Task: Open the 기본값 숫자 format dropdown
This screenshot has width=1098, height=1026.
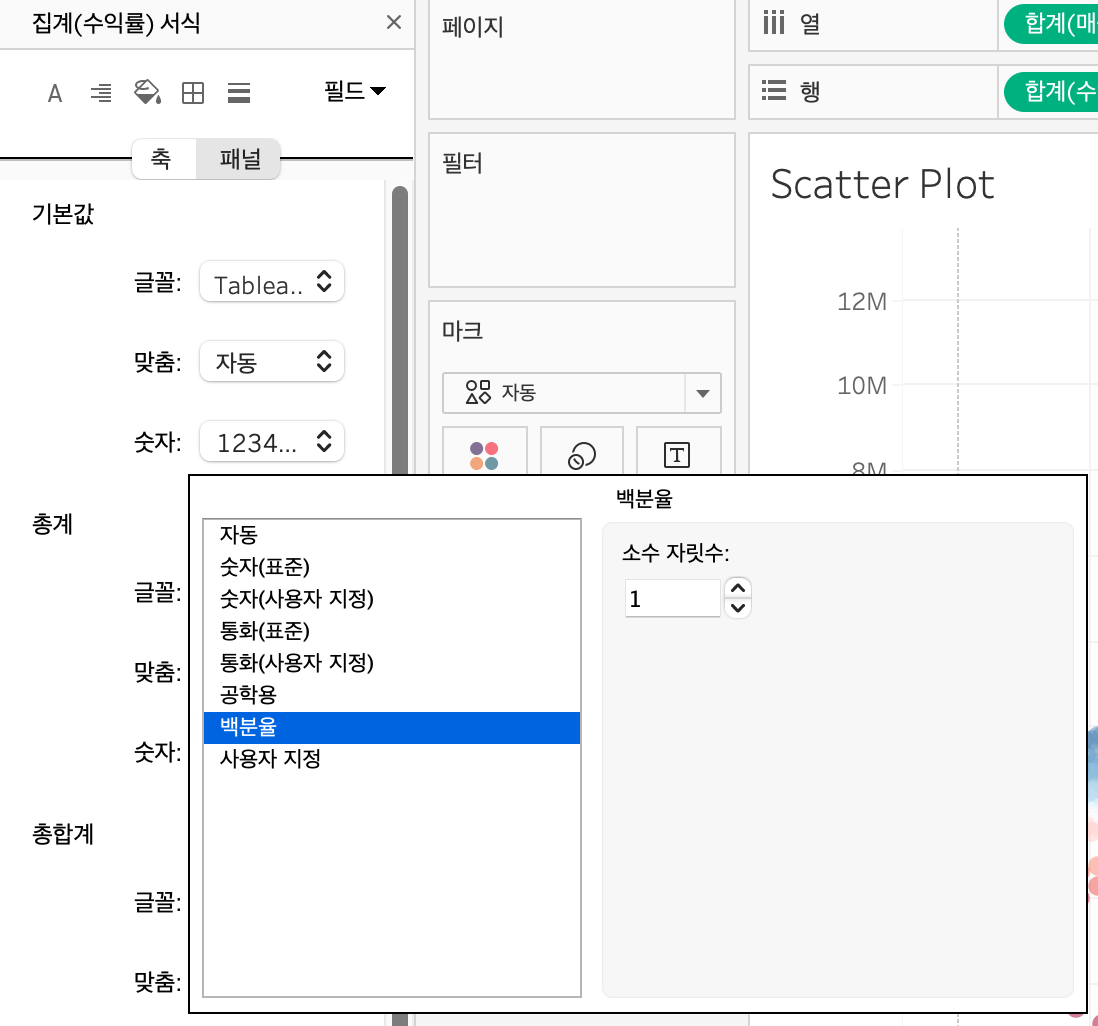Action: pos(272,441)
